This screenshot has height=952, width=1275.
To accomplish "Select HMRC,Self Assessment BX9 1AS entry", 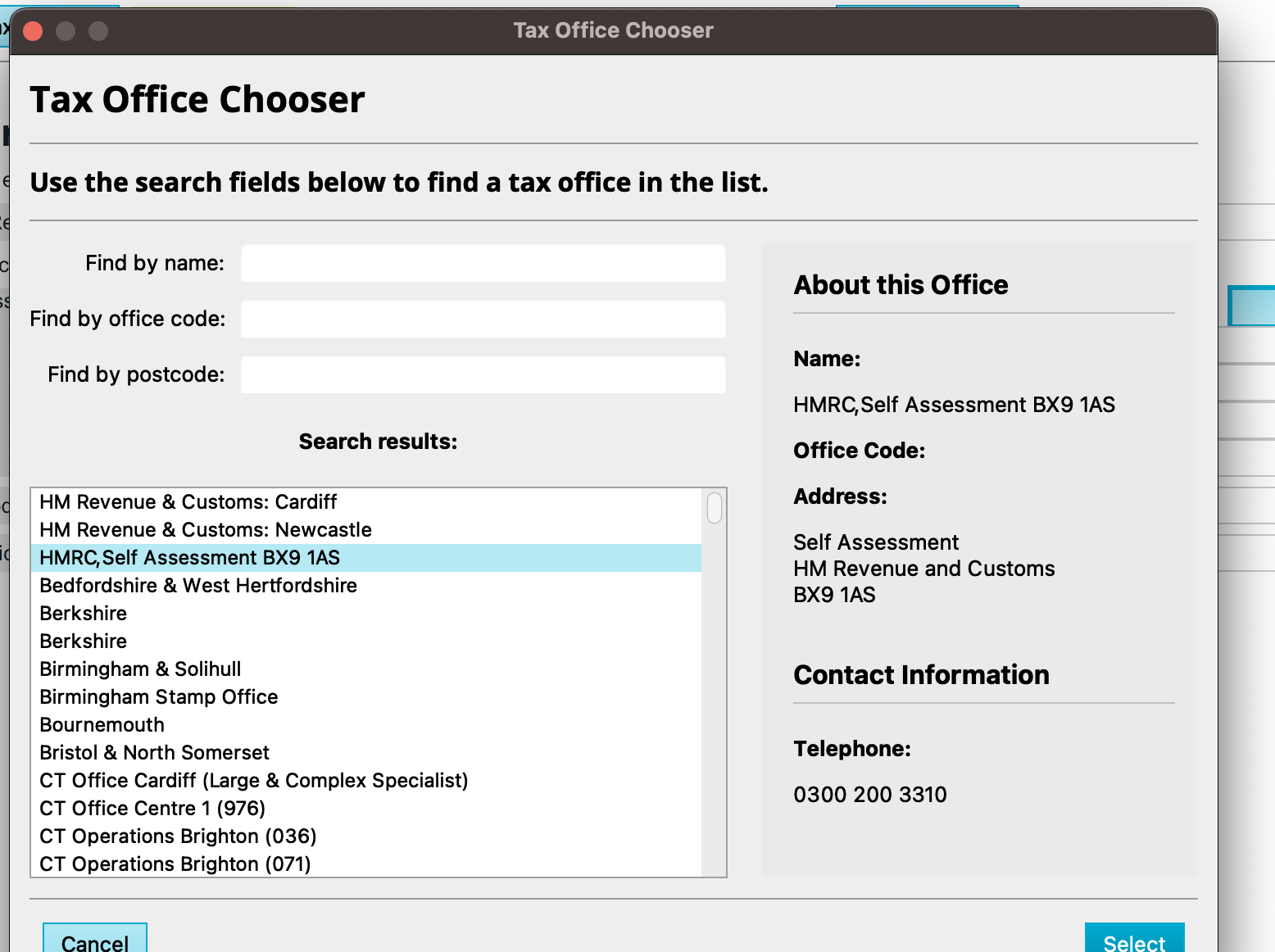I will [x=190, y=558].
